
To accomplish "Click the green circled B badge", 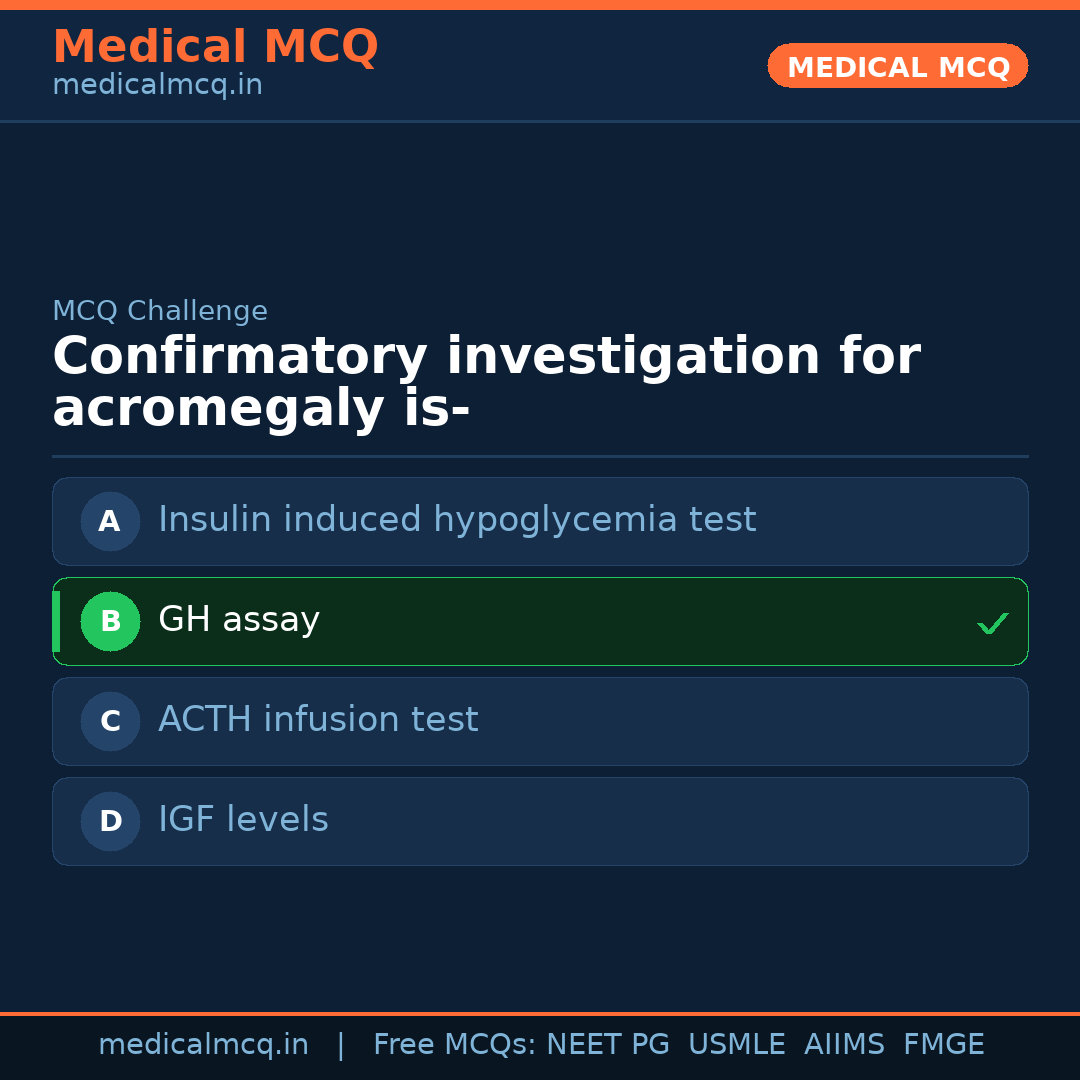I will coord(110,621).
